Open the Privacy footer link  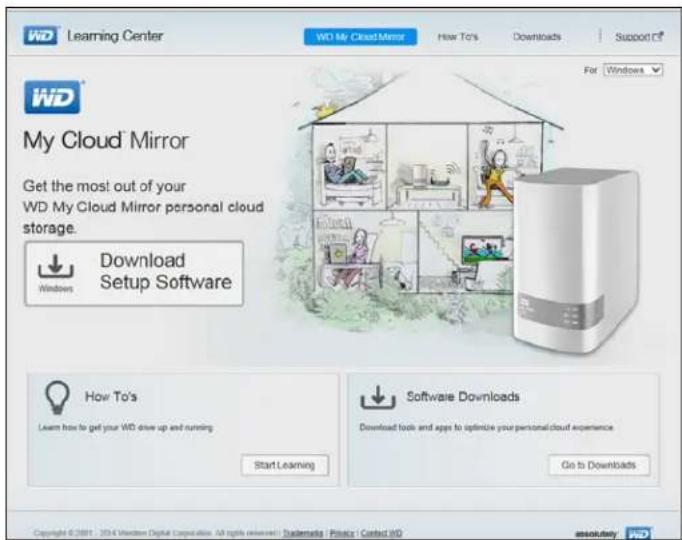point(342,533)
